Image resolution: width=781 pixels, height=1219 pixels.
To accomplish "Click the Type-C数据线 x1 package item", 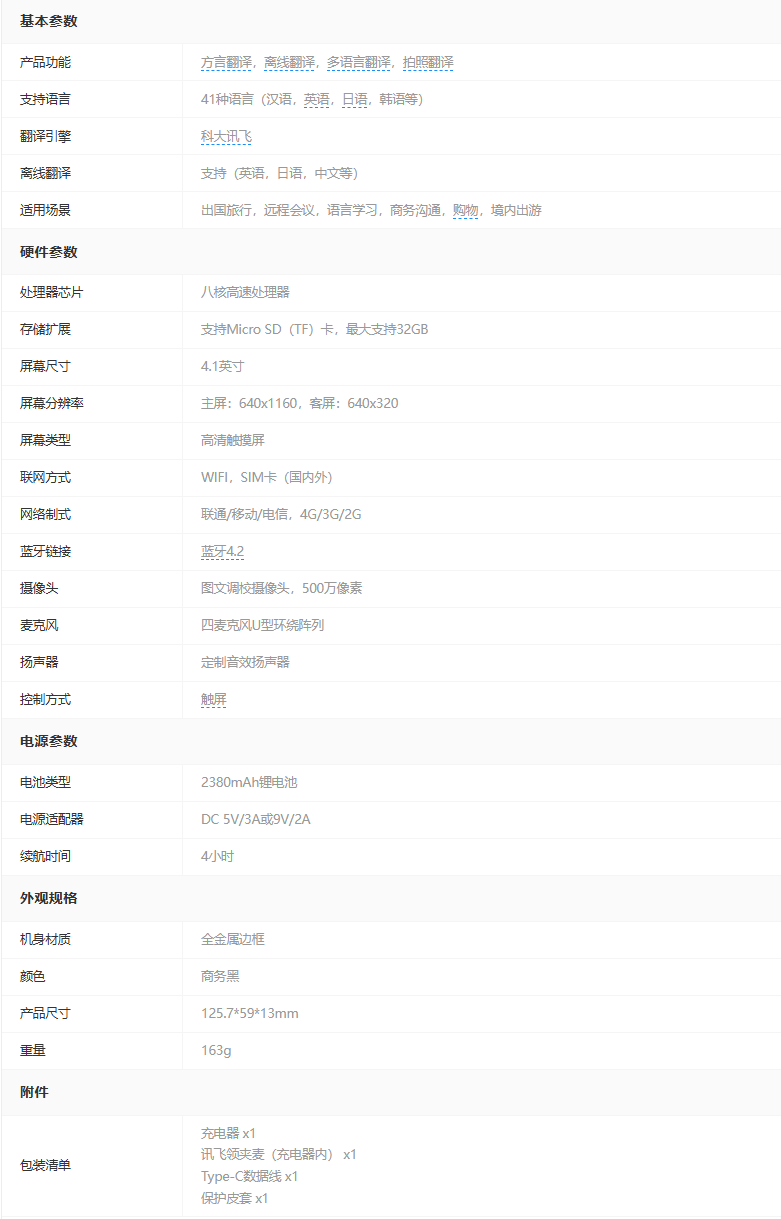I will (x=250, y=1176).
